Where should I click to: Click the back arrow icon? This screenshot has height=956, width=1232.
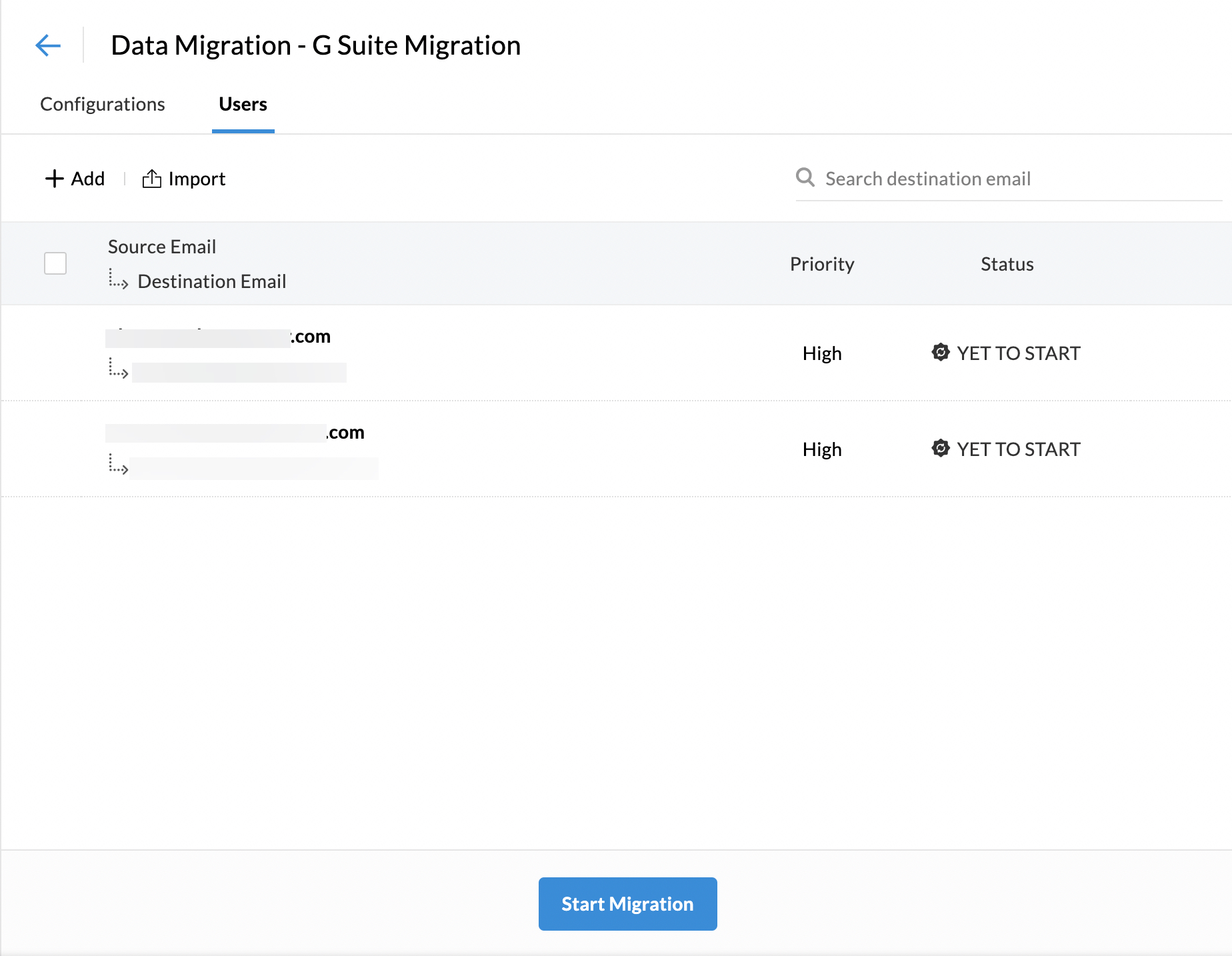click(48, 45)
